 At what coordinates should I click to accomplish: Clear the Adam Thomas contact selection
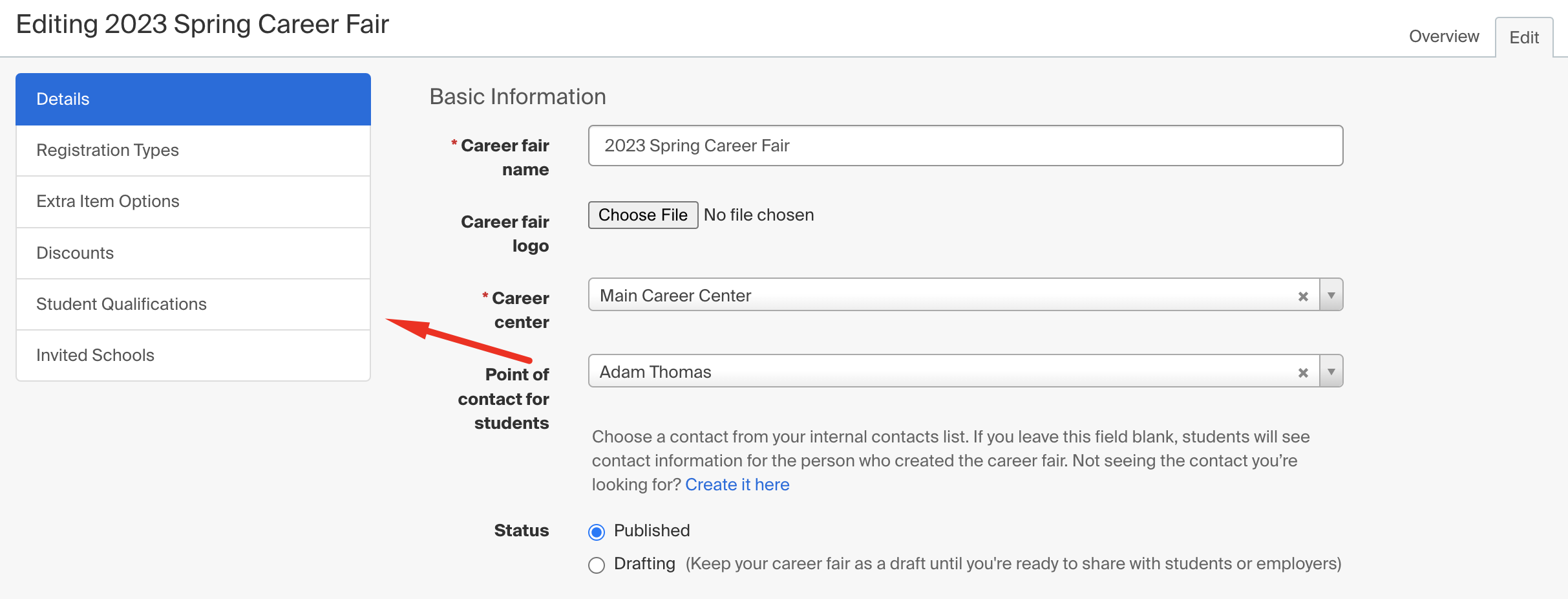[x=1303, y=373]
